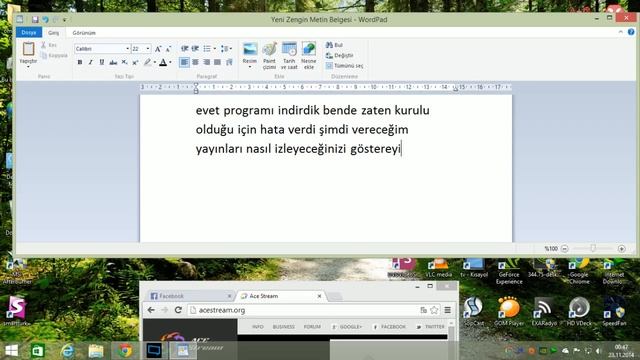Toggle italic formatting

[x=91, y=62]
